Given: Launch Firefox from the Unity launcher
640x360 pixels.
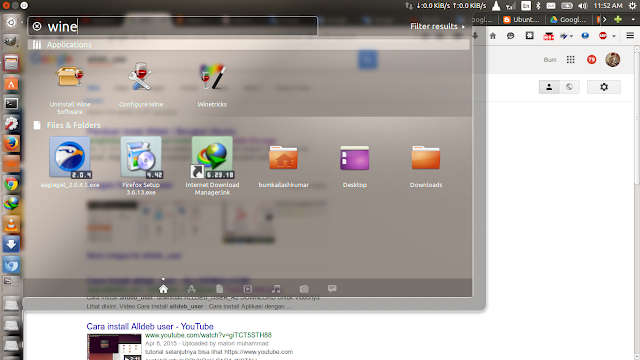Looking at the screenshot, I should (11, 144).
